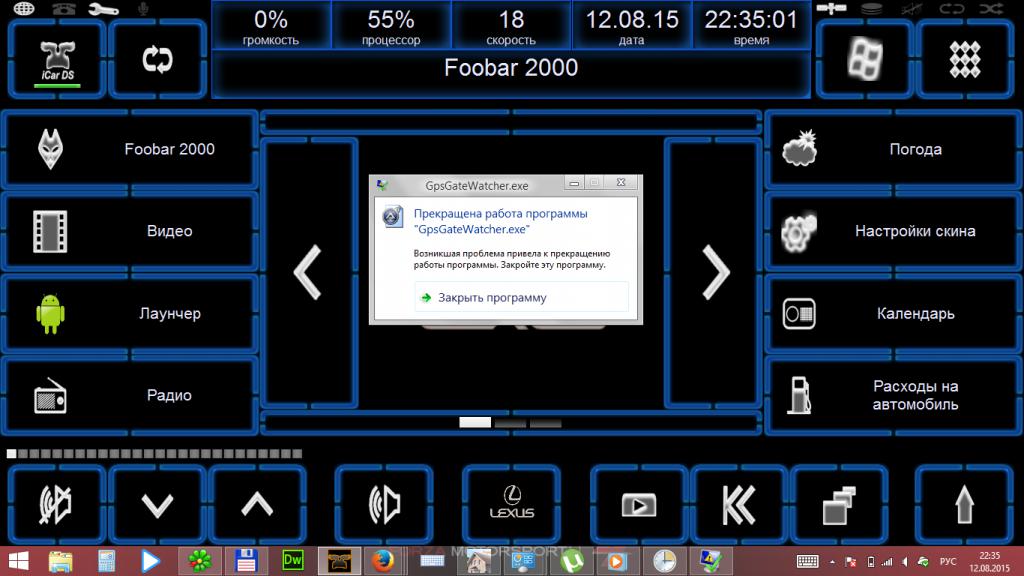Open the clock app in taskbar
The image size is (1024, 576).
tap(664, 561)
